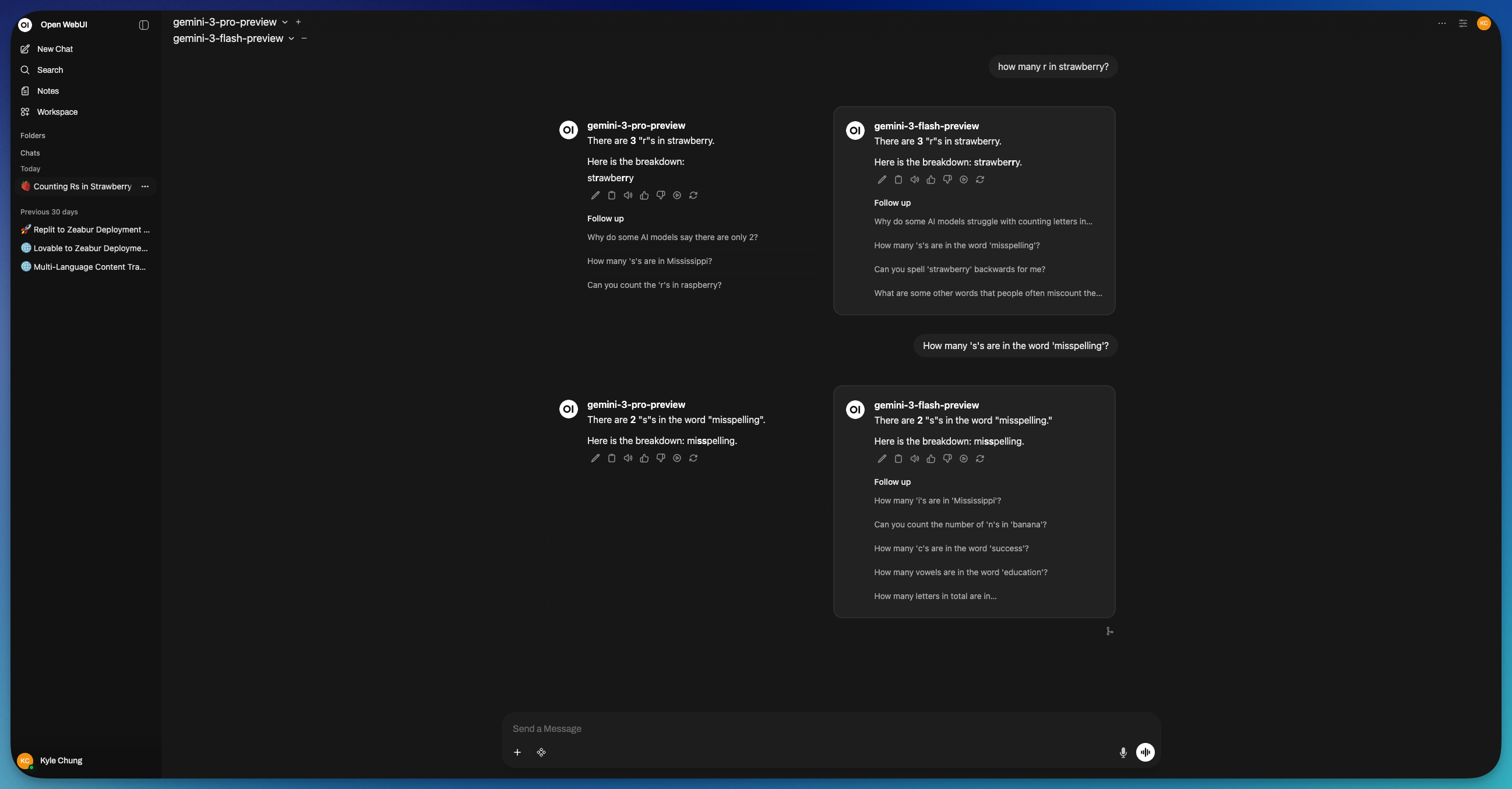Open chat controls sliders icon
1512x789 pixels.
[1462, 23]
